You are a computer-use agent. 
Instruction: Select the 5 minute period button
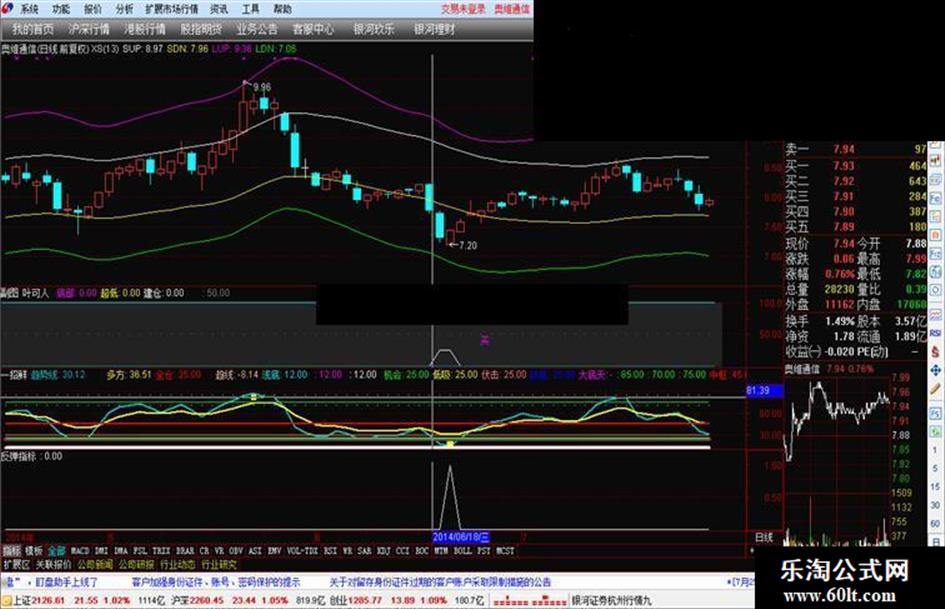click(935, 468)
